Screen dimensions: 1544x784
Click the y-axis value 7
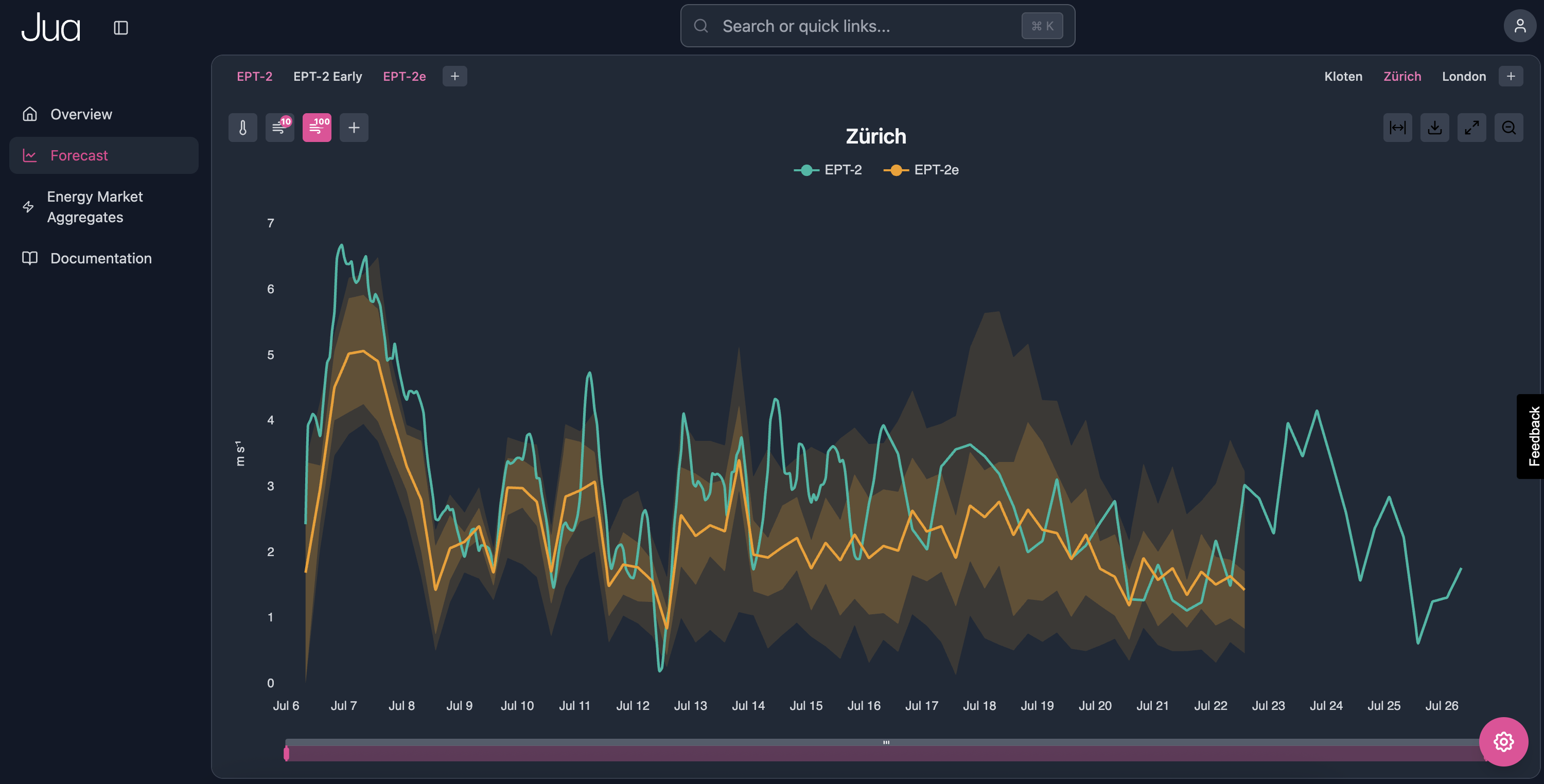tap(270, 223)
